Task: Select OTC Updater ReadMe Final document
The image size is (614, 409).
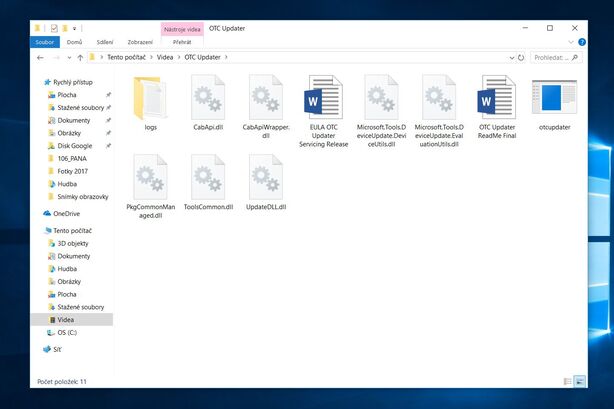Action: 497,107
